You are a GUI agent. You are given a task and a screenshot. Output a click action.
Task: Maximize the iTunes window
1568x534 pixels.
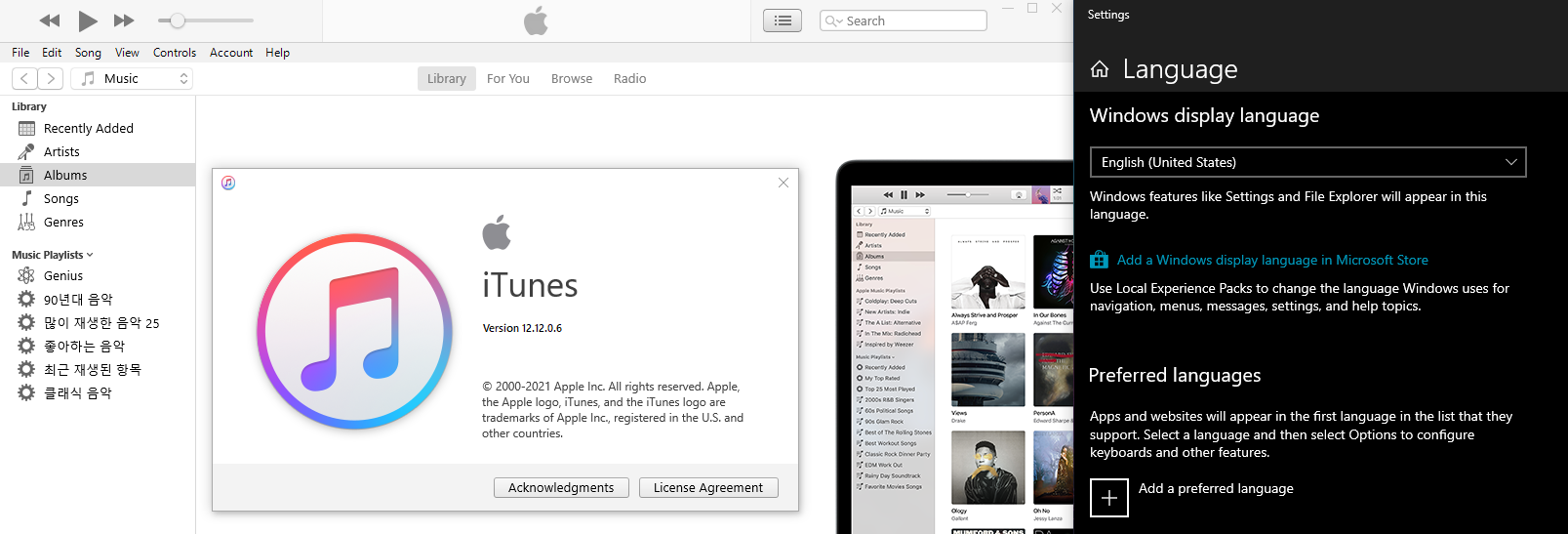point(1032,8)
